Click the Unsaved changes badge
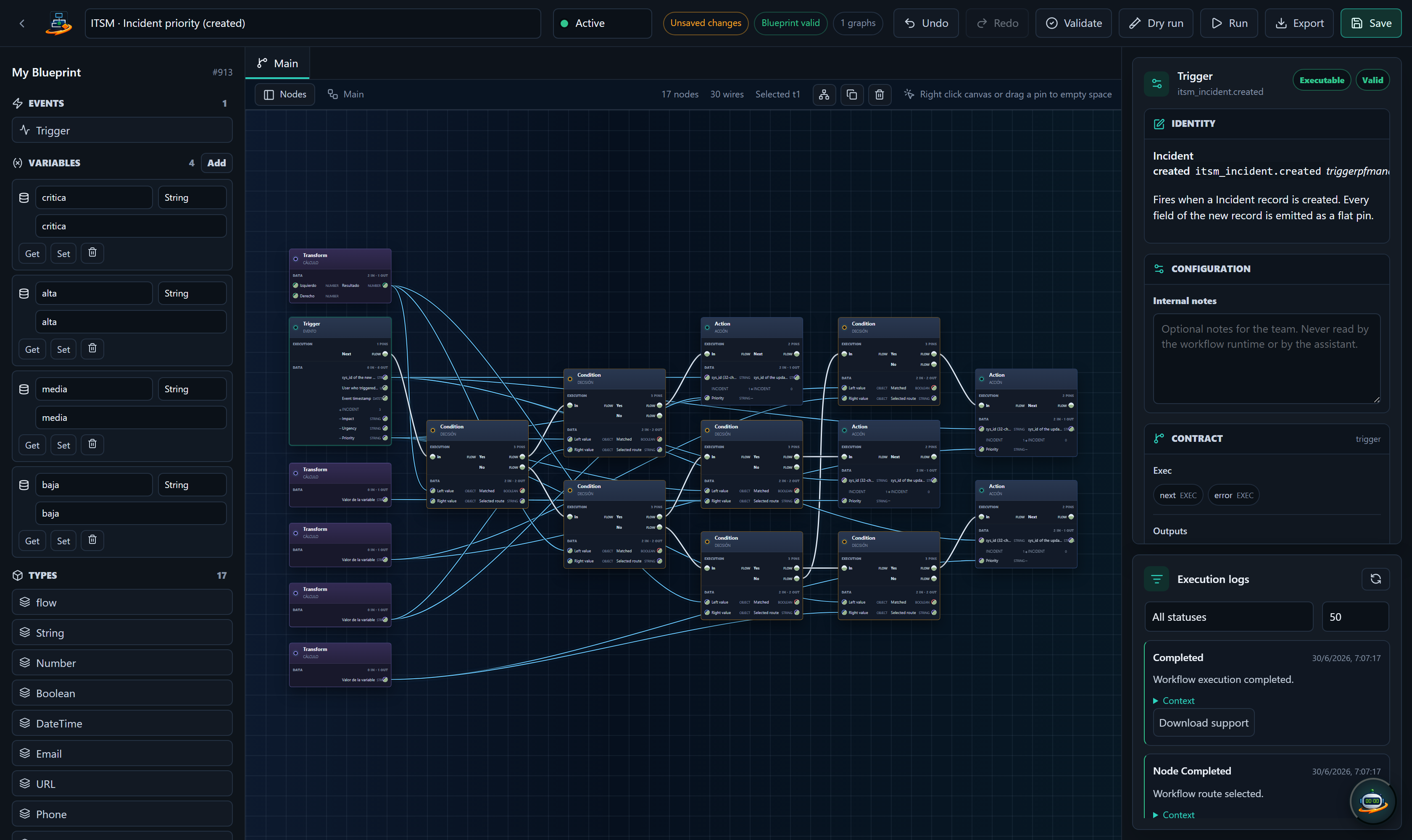The image size is (1412, 840). pyautogui.click(x=706, y=23)
